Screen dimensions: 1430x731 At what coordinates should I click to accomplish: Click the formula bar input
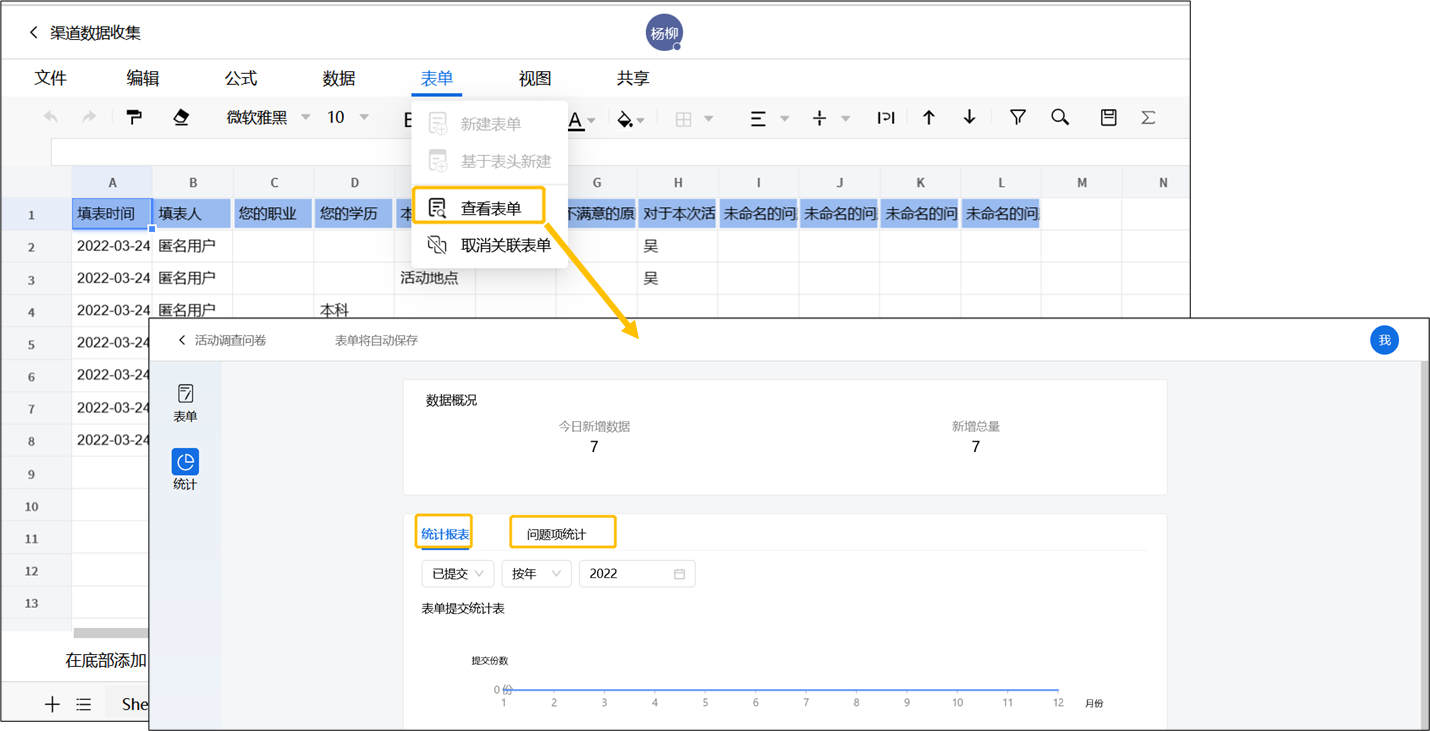620,152
